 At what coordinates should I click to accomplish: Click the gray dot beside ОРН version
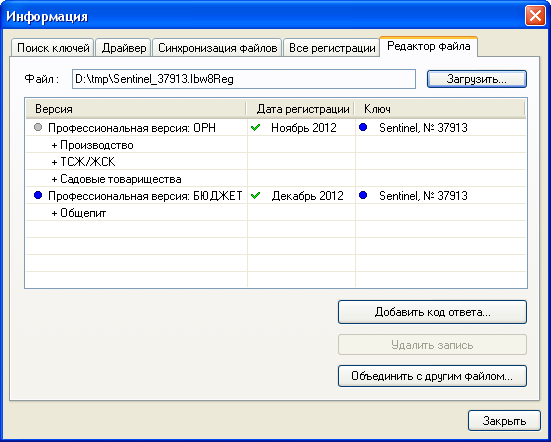38,127
